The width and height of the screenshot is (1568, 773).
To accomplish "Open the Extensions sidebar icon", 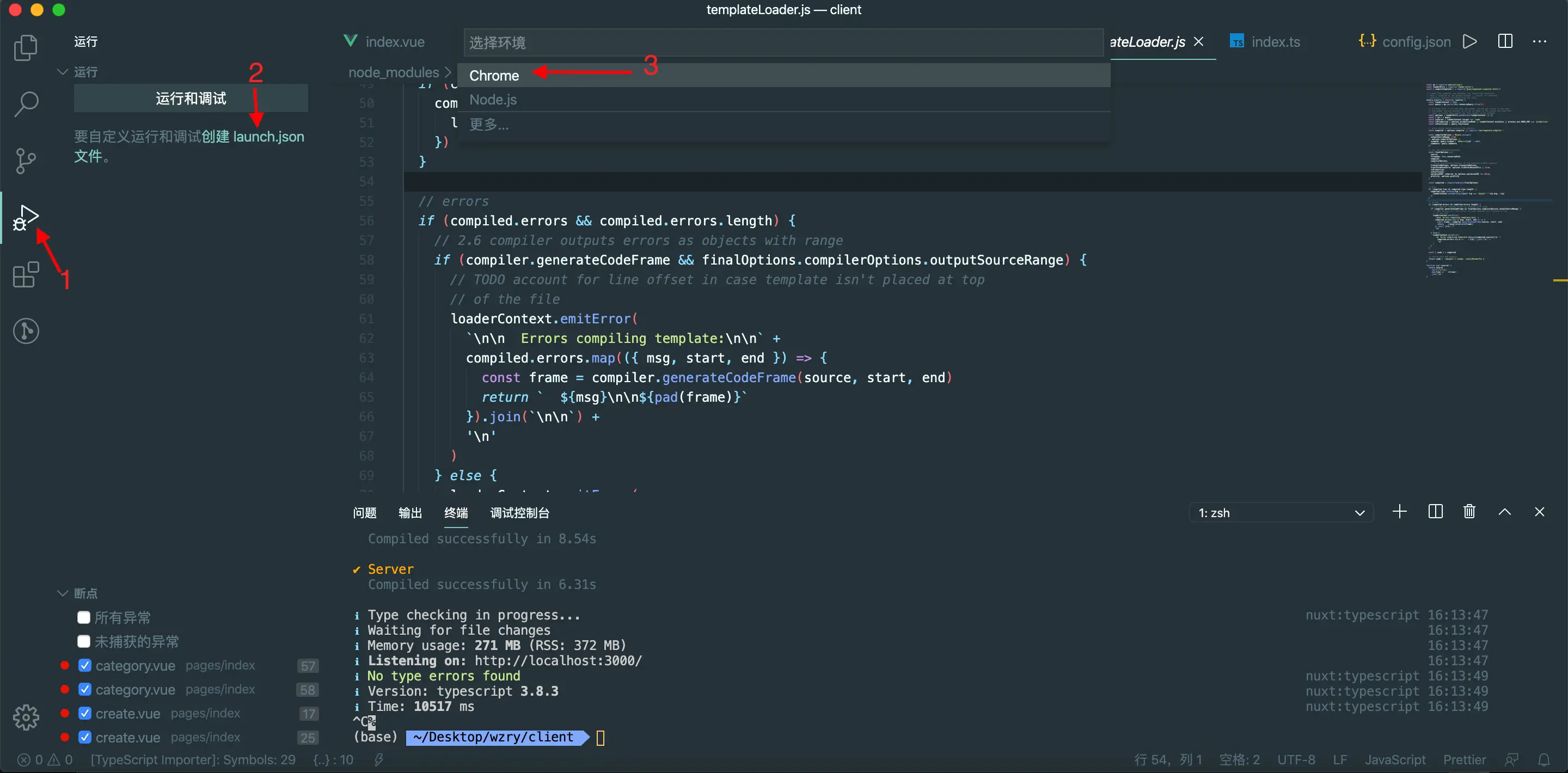I will click(26, 275).
